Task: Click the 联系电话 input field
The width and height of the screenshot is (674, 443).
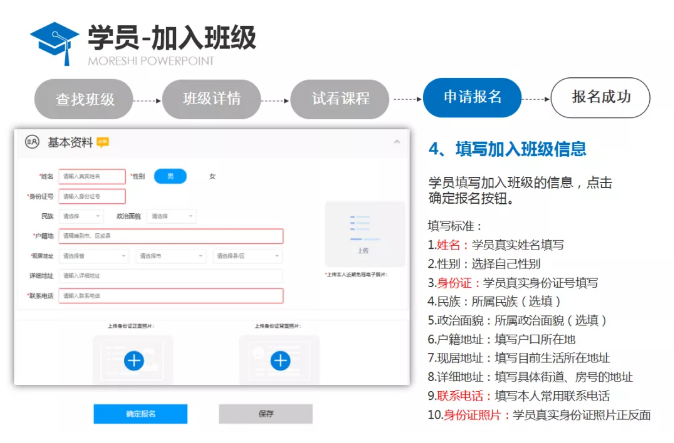Action: click(x=171, y=296)
